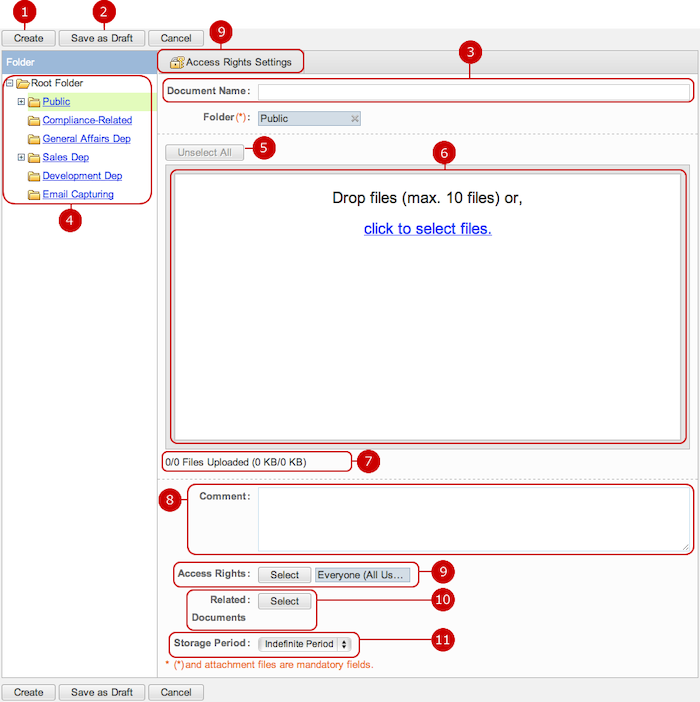Click the bottom Save as Draft button
This screenshot has width=700, height=702.
(102, 692)
